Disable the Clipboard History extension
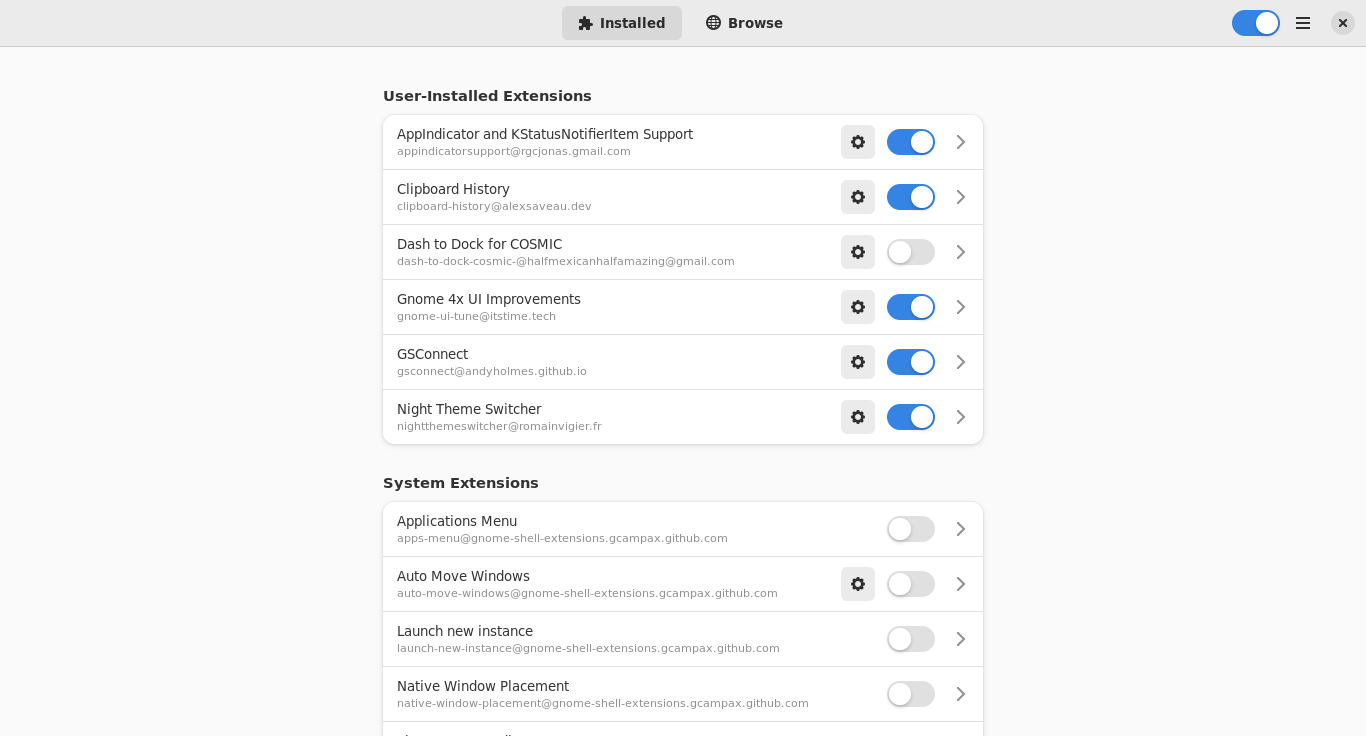This screenshot has width=1366, height=736. tap(911, 197)
